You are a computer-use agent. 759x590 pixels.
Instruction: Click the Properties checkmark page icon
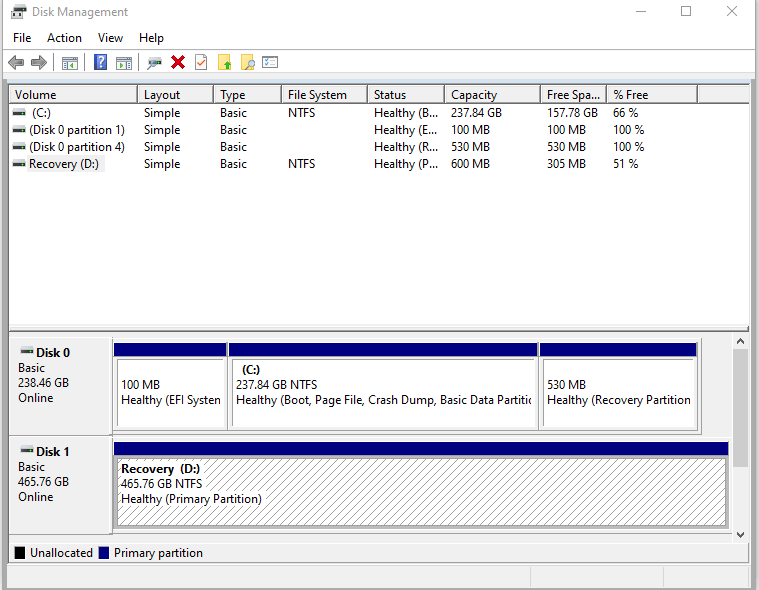click(x=201, y=62)
